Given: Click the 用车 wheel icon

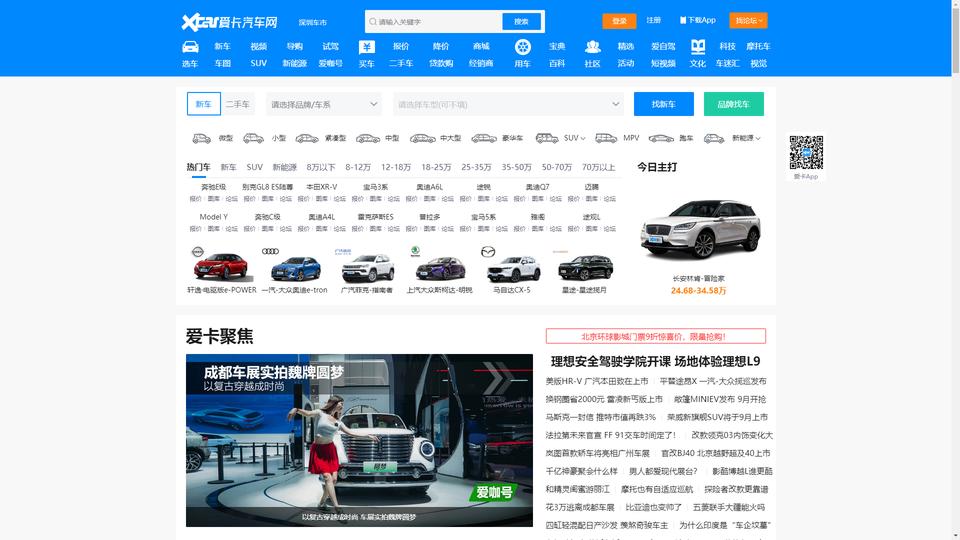Looking at the screenshot, I should (522, 47).
